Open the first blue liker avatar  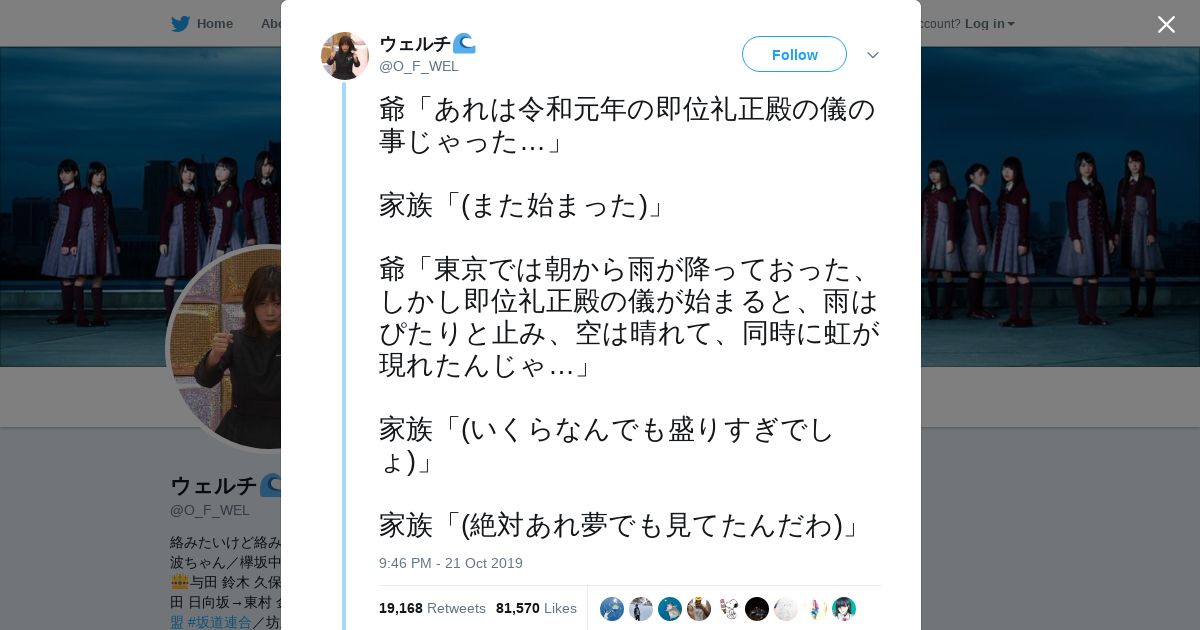pyautogui.click(x=612, y=609)
